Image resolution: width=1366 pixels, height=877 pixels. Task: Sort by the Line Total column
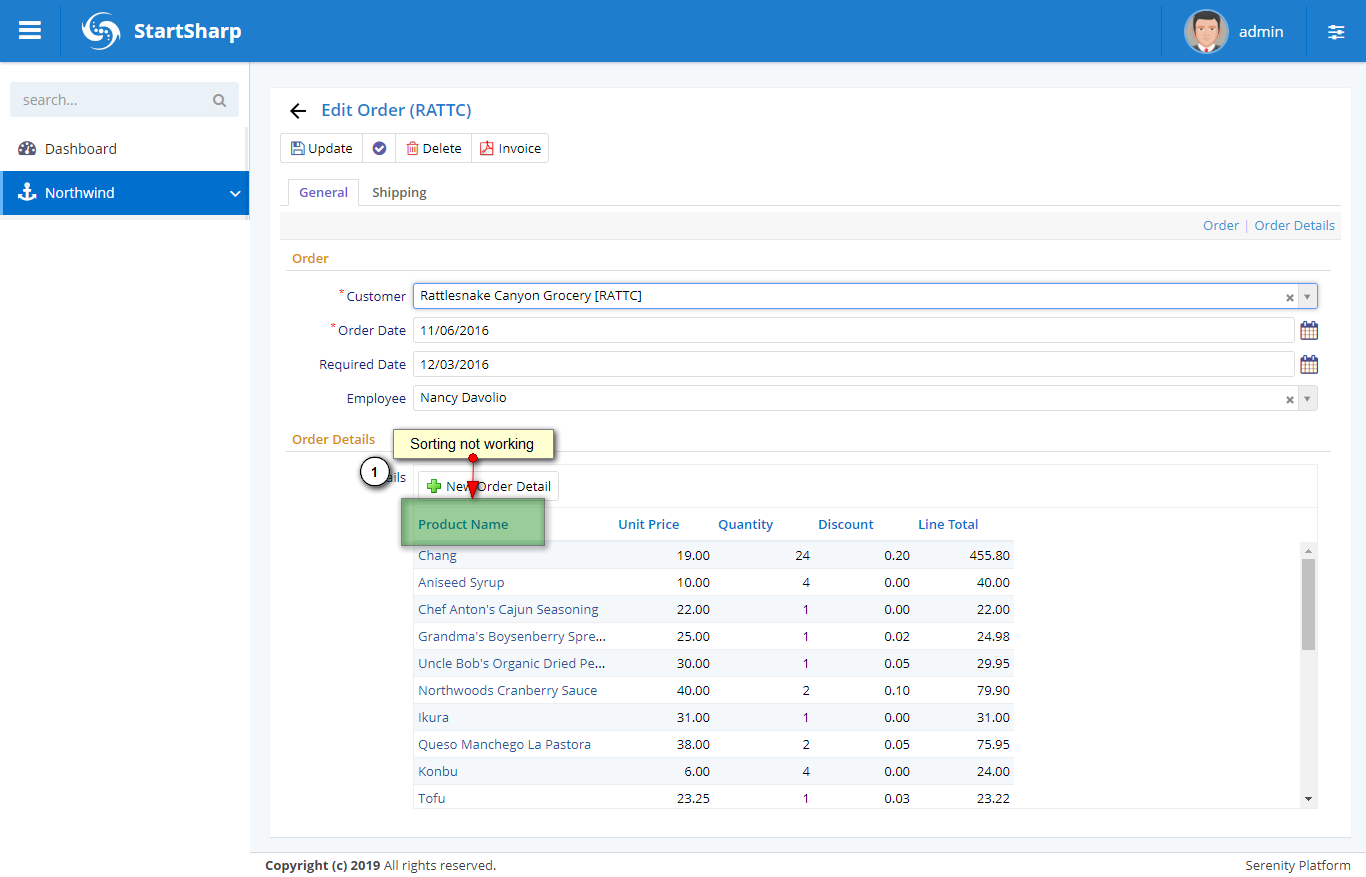(x=948, y=524)
